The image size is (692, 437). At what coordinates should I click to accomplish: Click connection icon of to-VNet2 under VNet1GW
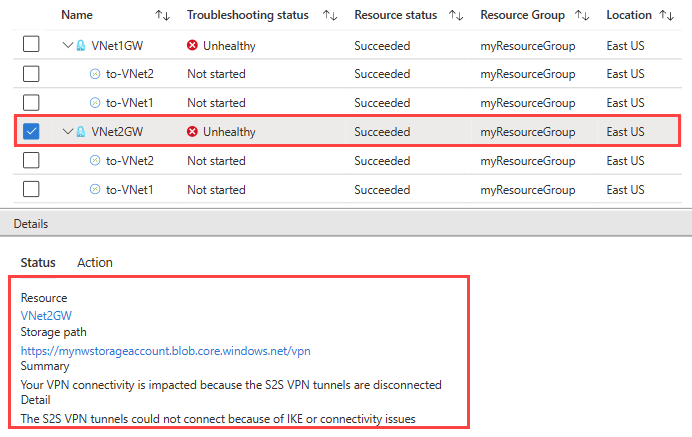tap(95, 74)
